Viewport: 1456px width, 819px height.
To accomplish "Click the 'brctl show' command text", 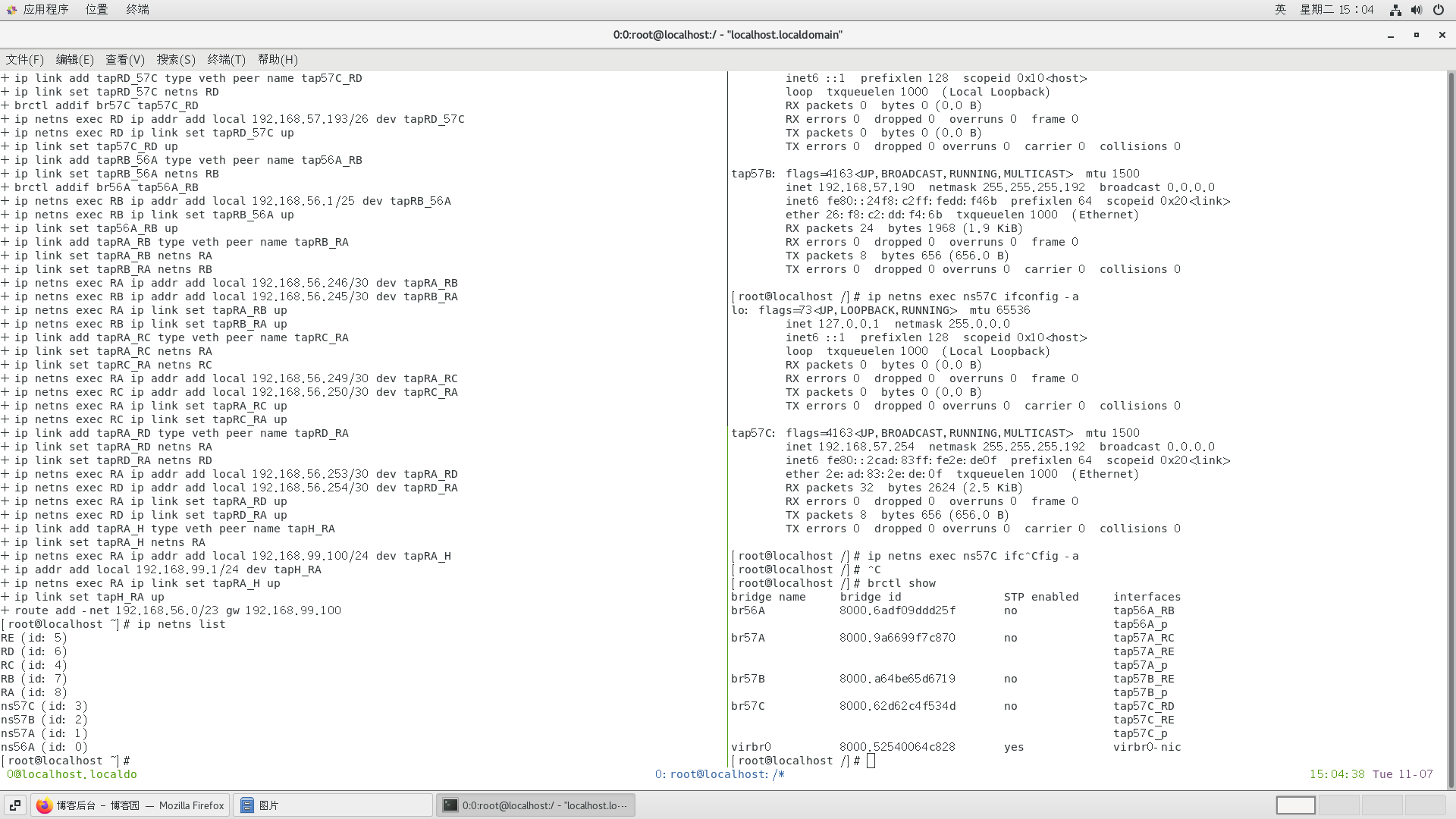I will pyautogui.click(x=902, y=583).
